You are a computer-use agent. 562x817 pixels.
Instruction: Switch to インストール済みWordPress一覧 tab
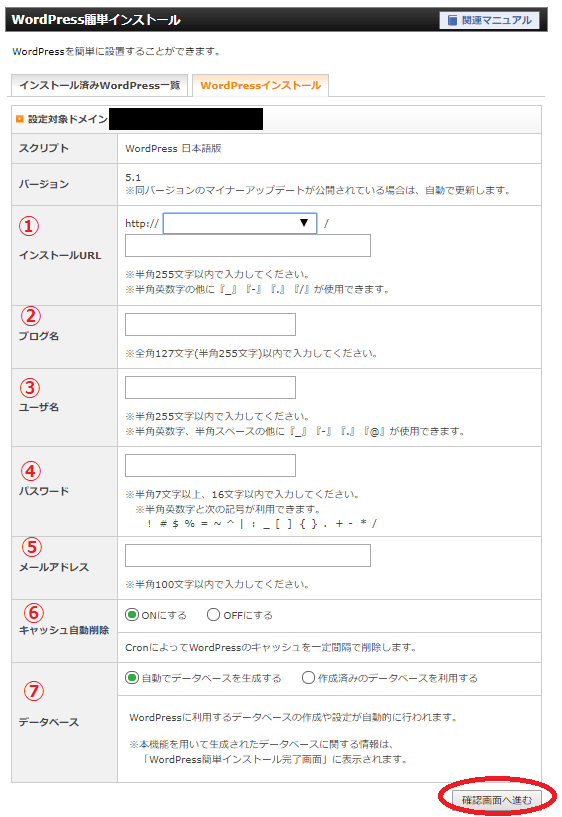click(99, 85)
